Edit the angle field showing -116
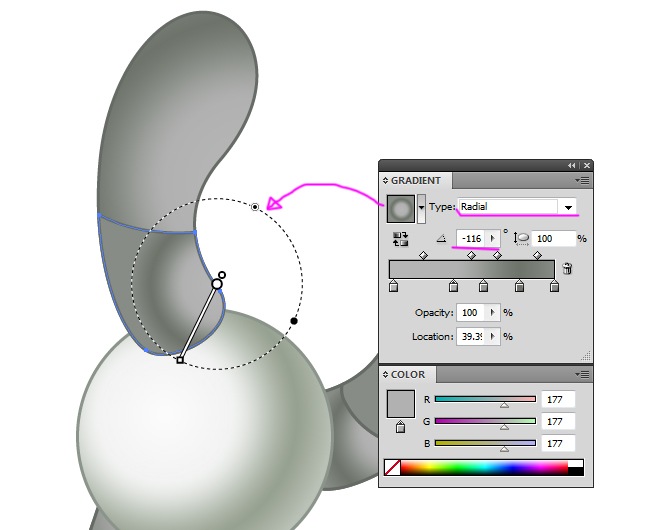The width and height of the screenshot is (650, 530). pos(471,239)
